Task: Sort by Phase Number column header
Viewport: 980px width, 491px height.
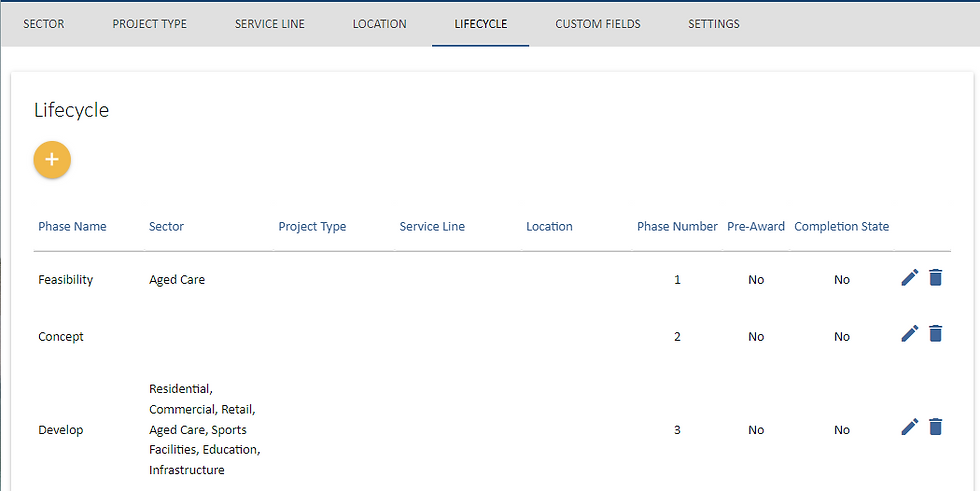Action: (677, 227)
